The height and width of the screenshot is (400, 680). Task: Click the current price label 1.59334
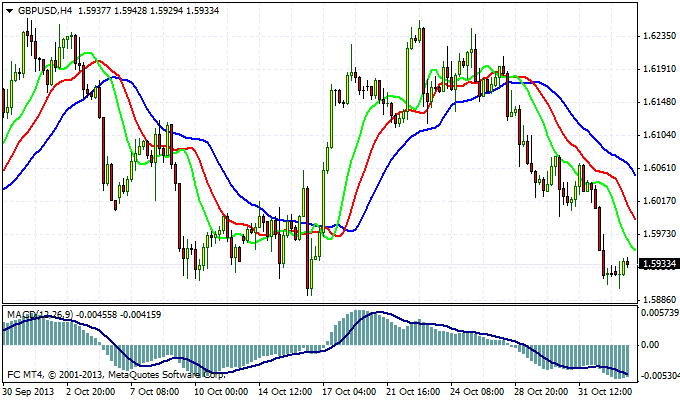click(659, 264)
